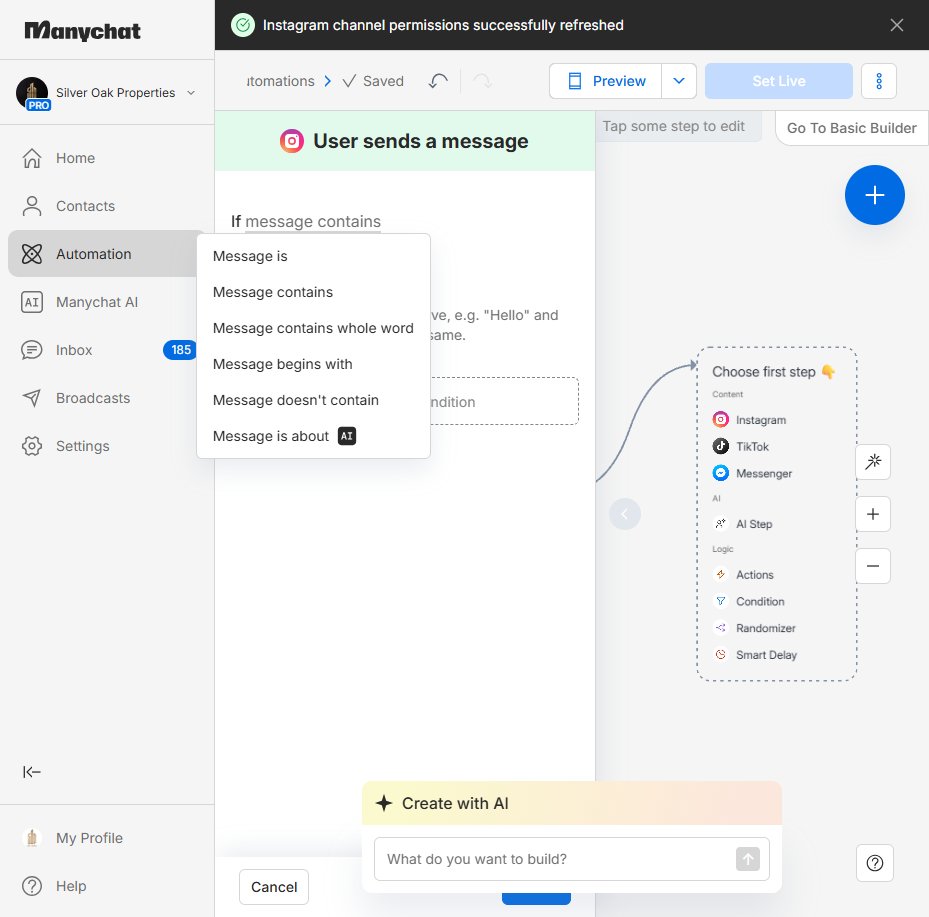
Task: Click 'Tap some step to edit' hint
Action: pos(674,126)
